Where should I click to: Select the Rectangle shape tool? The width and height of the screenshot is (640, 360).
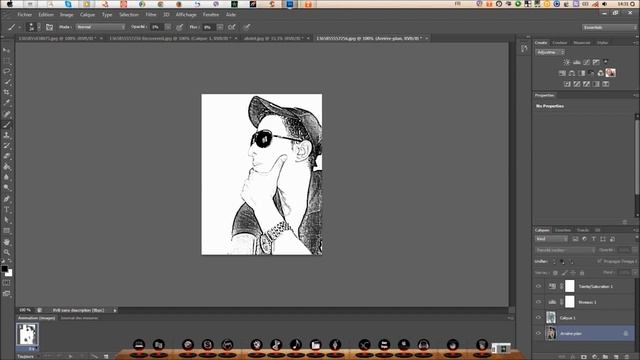pyautogui.click(x=7, y=231)
